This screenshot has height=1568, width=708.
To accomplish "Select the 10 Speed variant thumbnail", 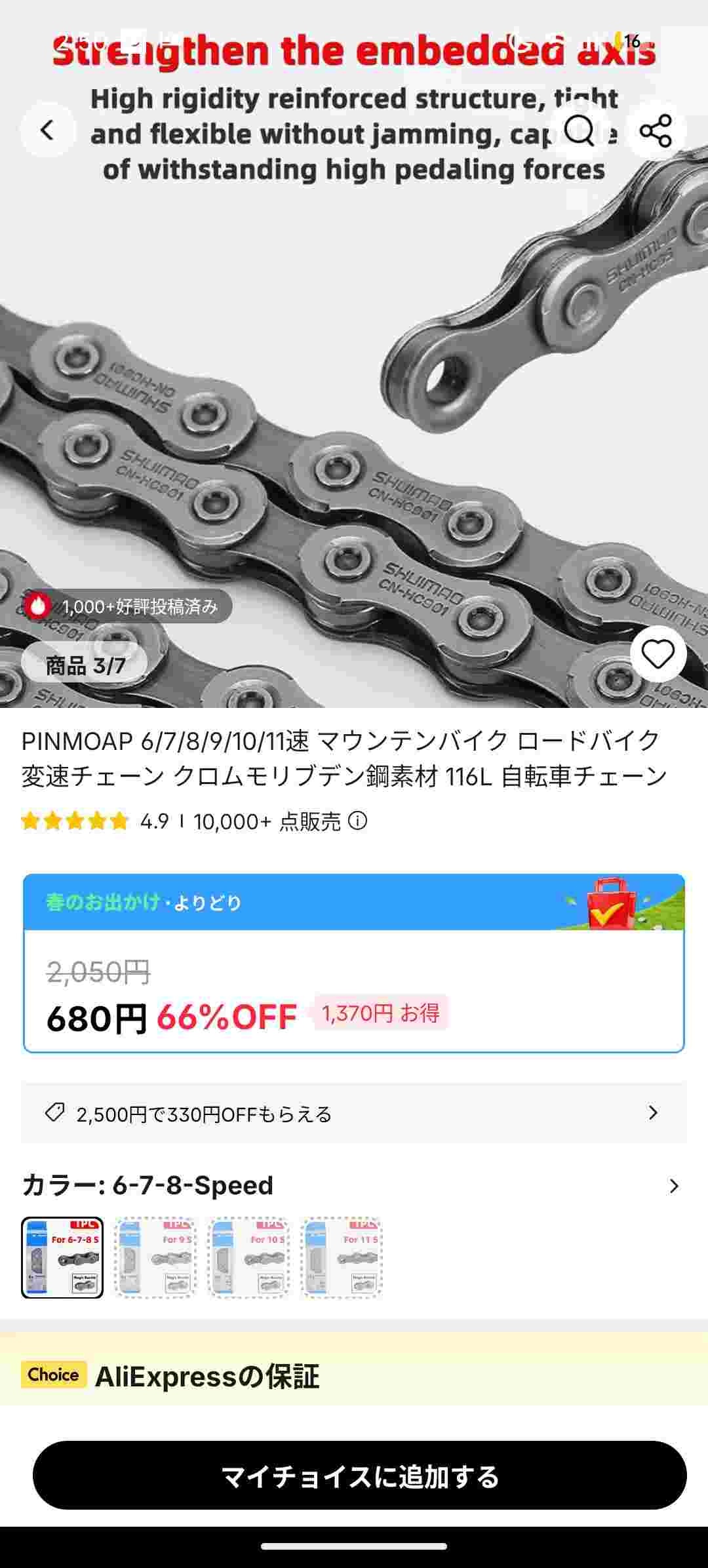I will [x=248, y=1257].
